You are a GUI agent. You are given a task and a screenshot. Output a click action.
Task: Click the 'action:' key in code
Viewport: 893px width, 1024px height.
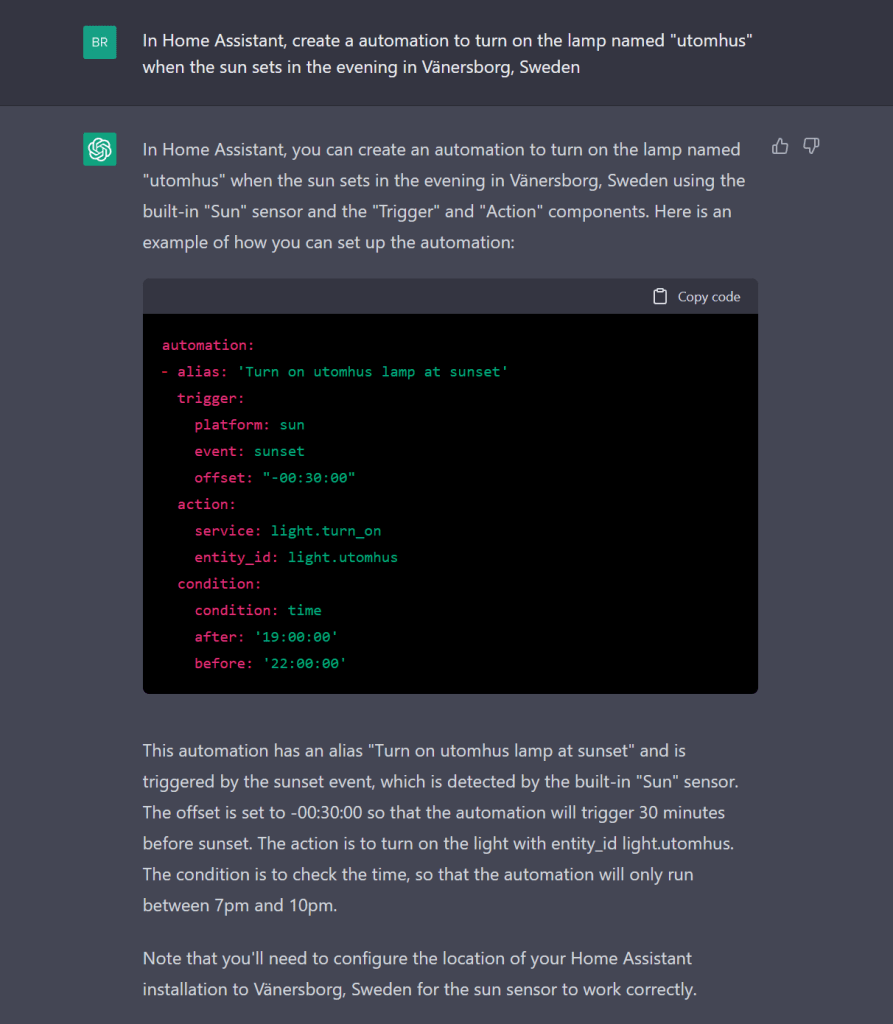coord(207,504)
